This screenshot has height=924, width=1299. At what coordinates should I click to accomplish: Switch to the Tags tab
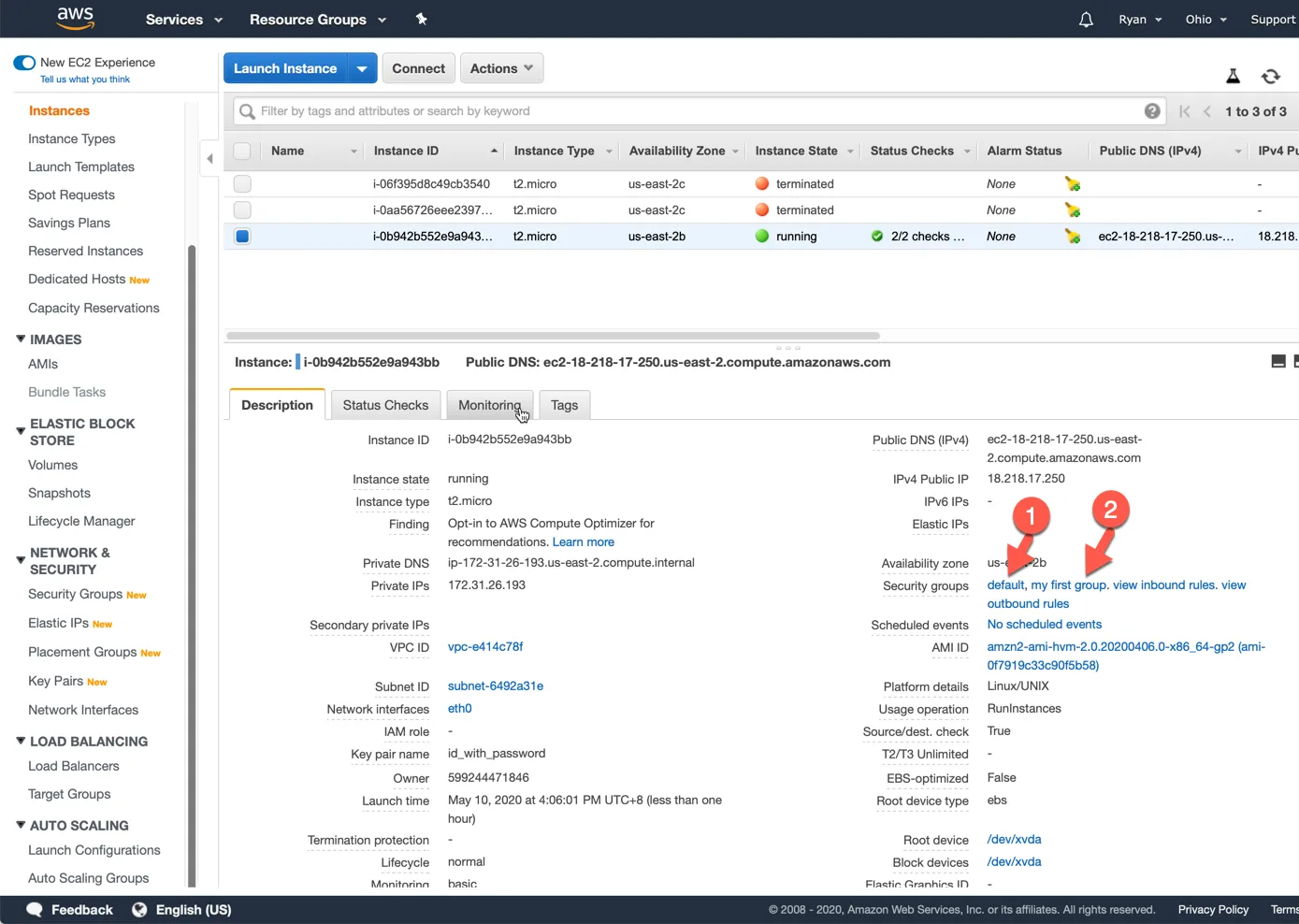(x=564, y=405)
